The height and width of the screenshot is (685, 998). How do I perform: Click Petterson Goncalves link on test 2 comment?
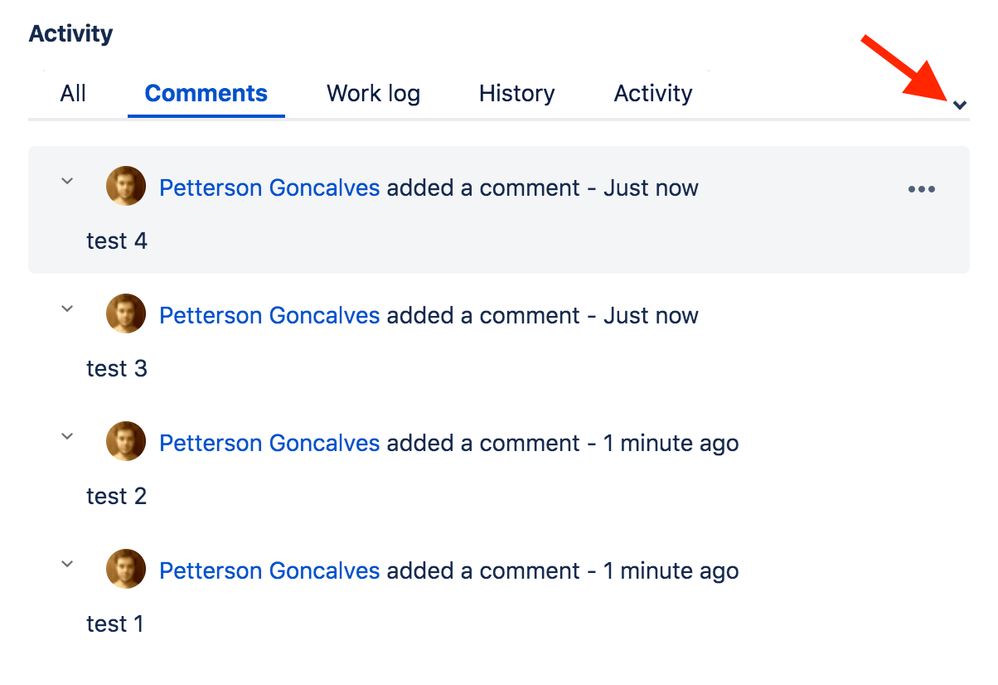(x=268, y=442)
